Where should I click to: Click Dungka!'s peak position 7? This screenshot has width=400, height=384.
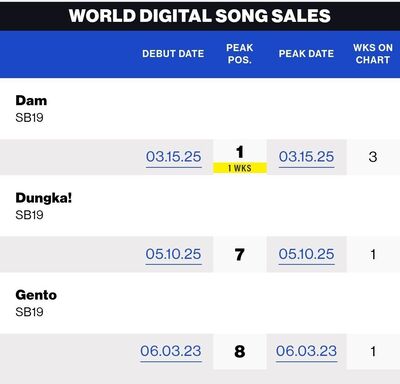click(240, 255)
